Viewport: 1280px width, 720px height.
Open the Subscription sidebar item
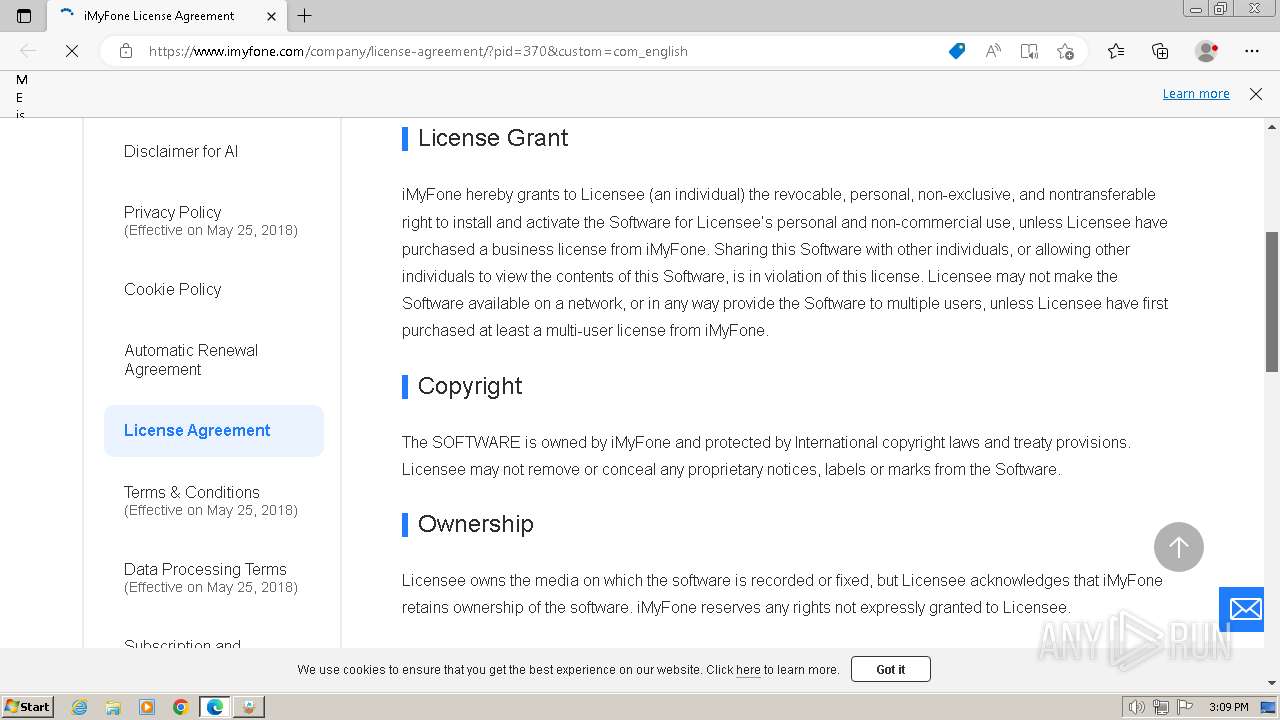point(182,644)
